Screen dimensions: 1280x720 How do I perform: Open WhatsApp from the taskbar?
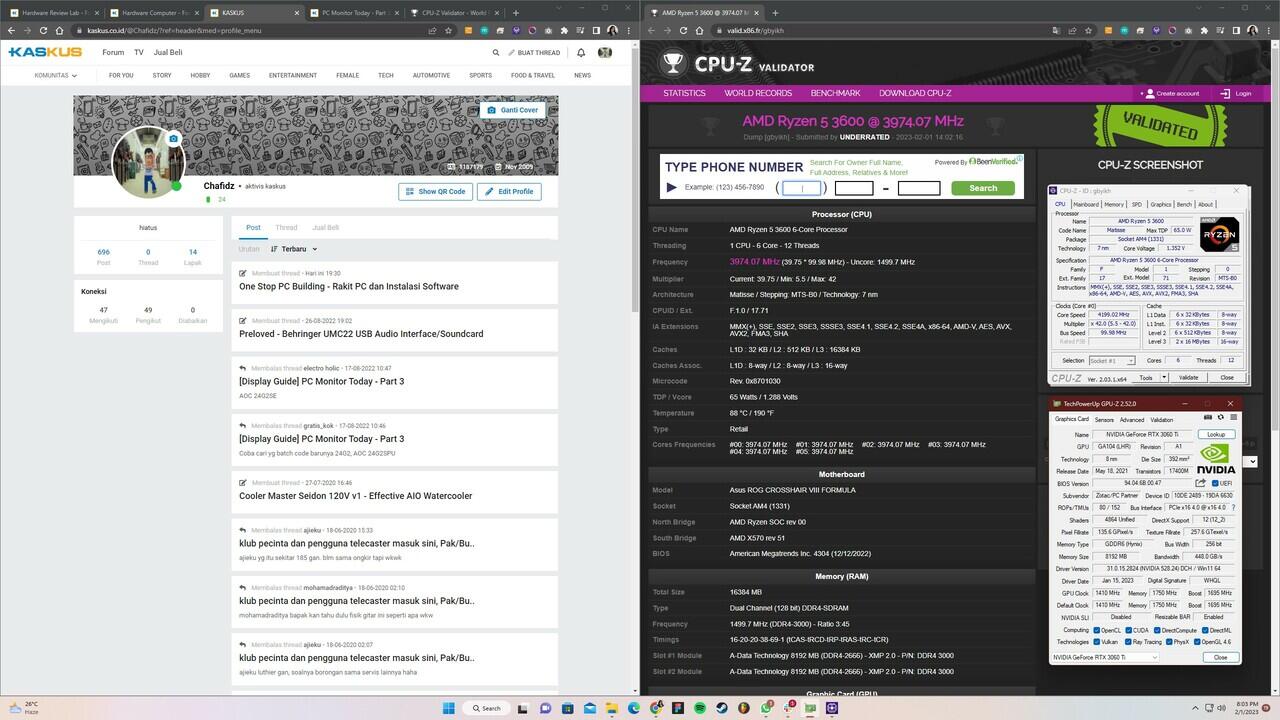coord(767,708)
